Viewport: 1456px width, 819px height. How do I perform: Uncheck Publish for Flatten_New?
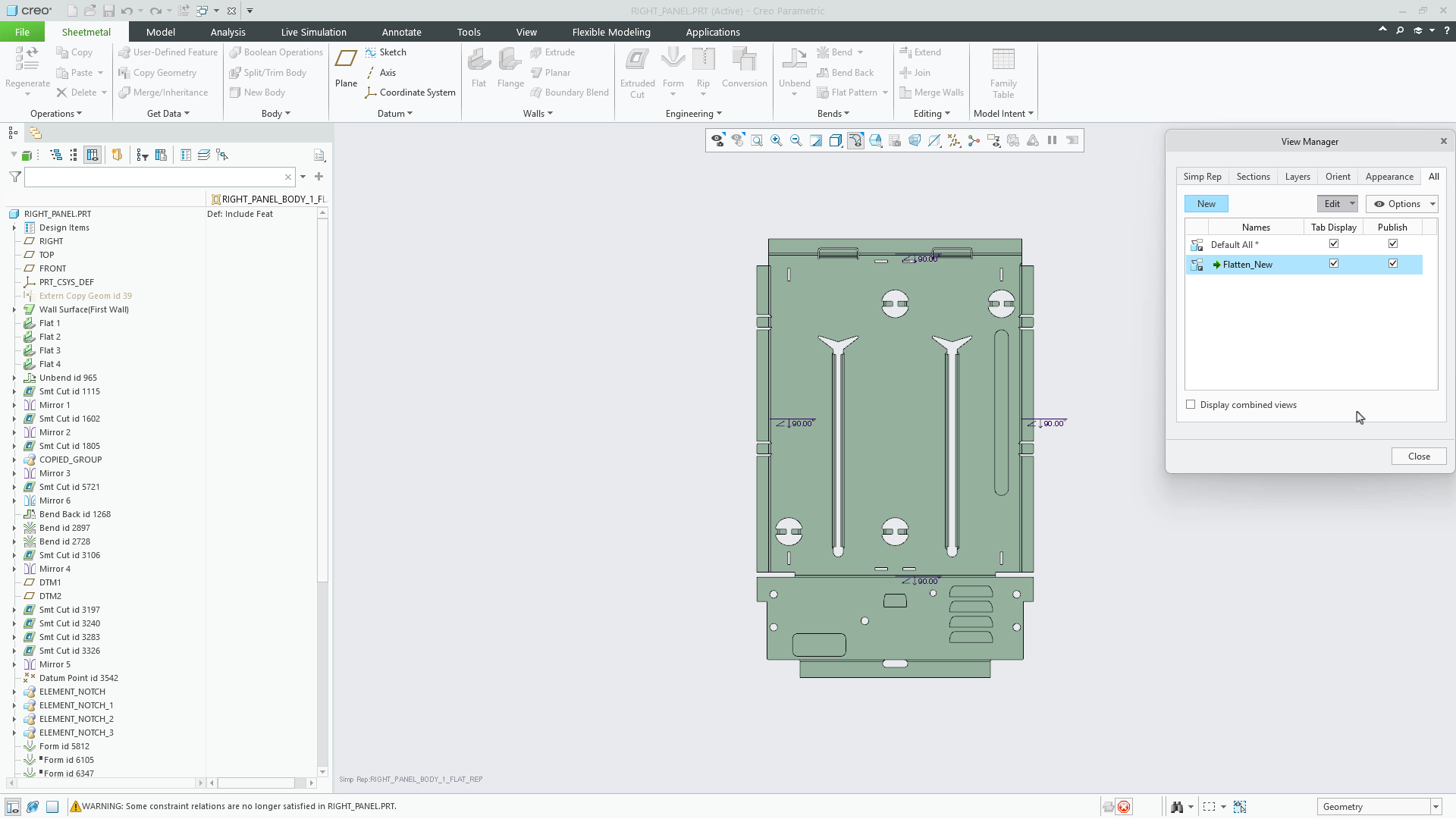coord(1393,264)
